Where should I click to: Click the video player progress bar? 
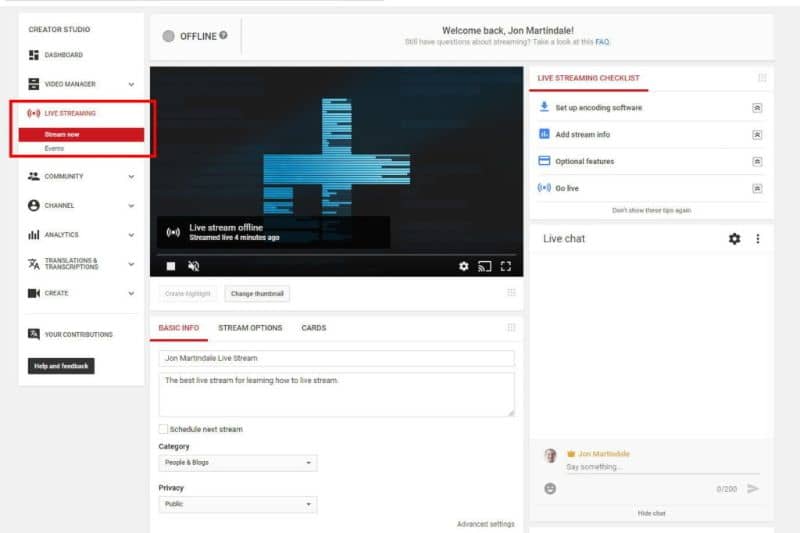pos(336,254)
